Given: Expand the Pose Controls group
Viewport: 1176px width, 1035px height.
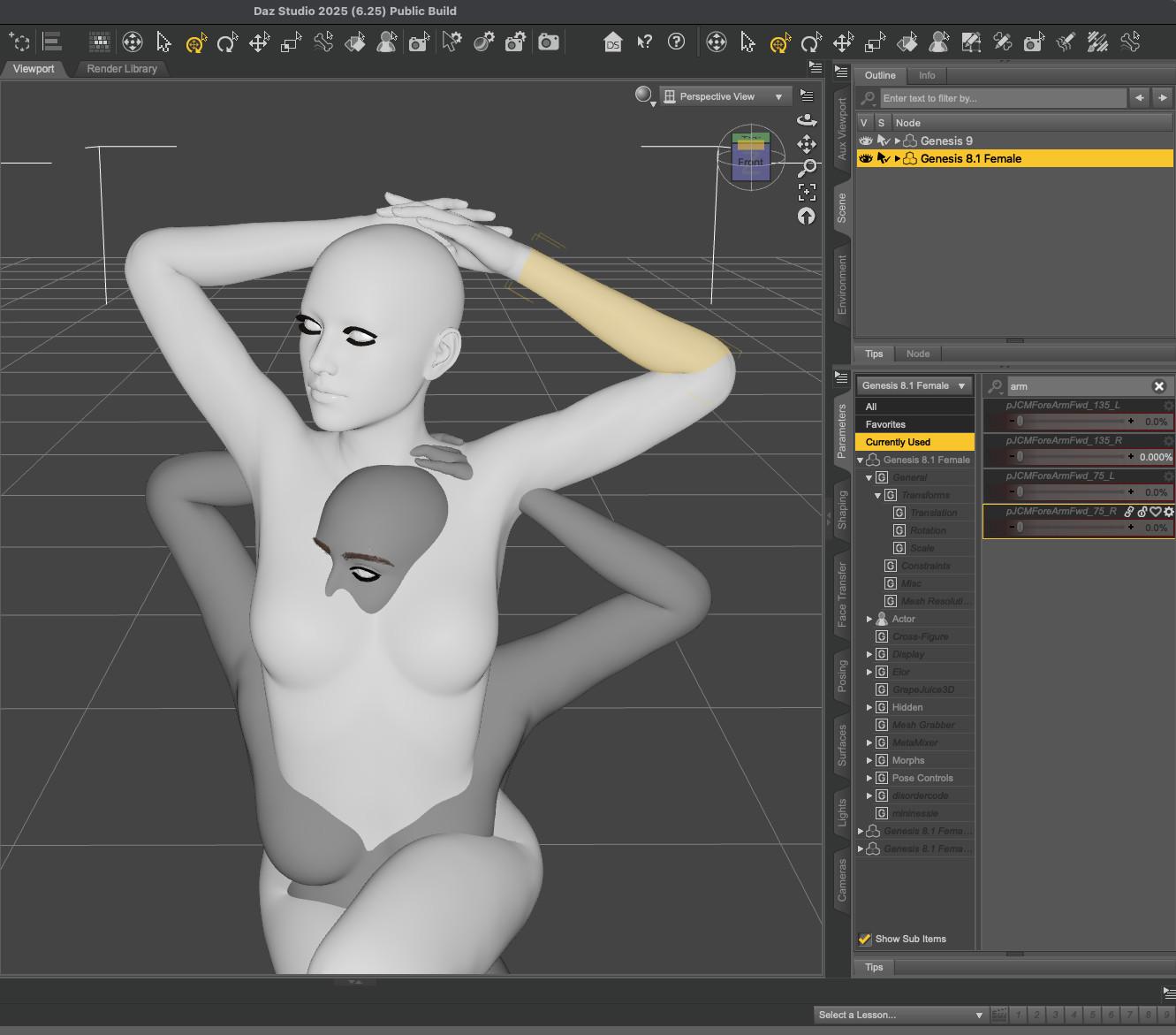Looking at the screenshot, I should point(869,779).
